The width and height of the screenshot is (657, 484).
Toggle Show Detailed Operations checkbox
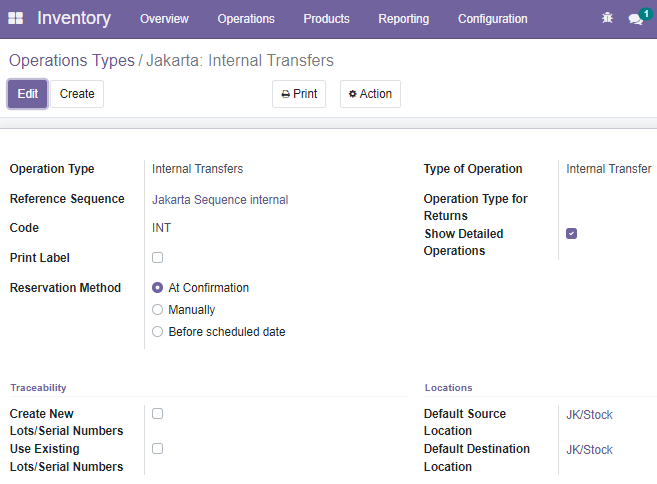(x=572, y=233)
